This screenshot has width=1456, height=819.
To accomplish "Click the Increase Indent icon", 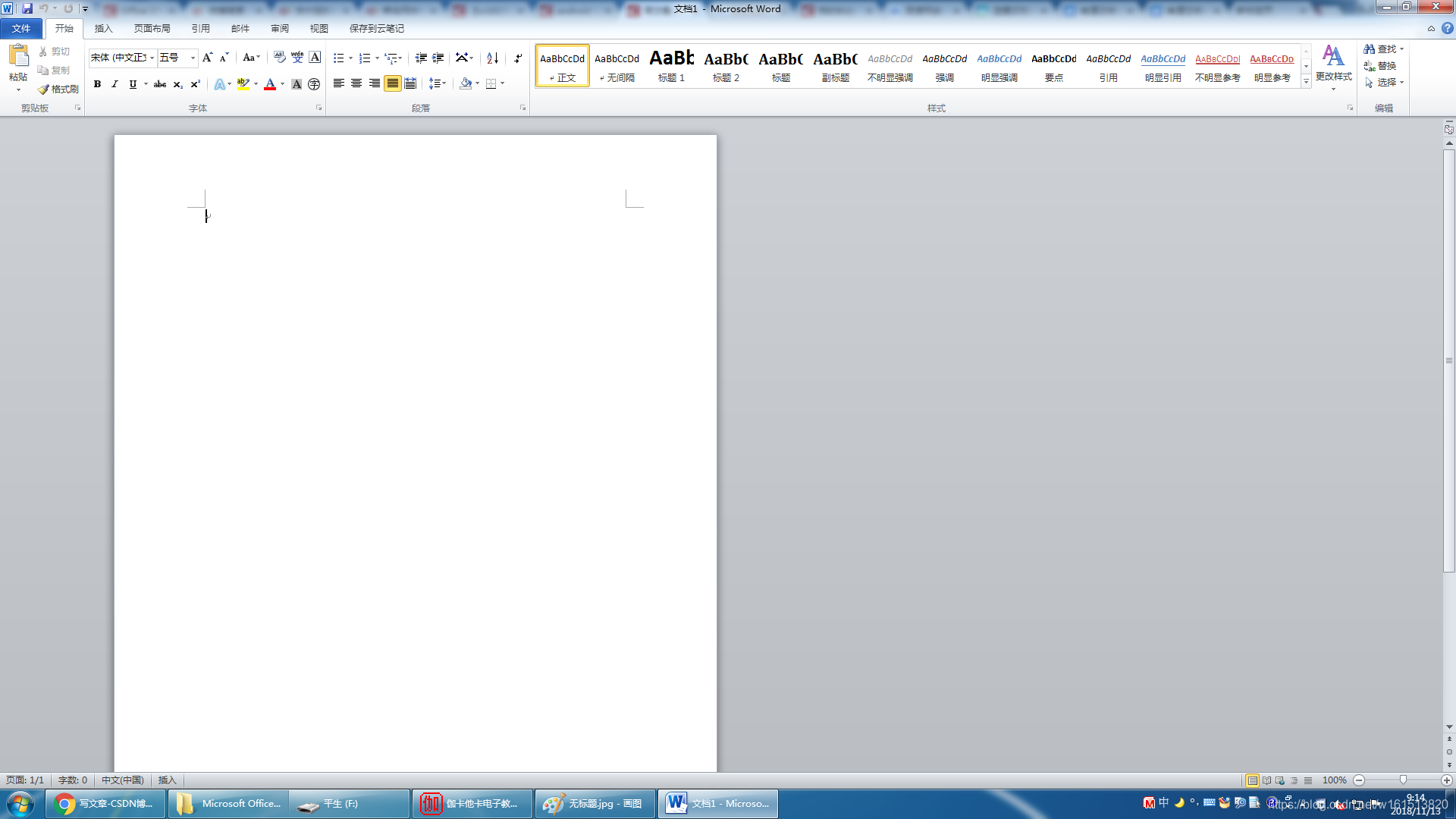I will (438, 58).
